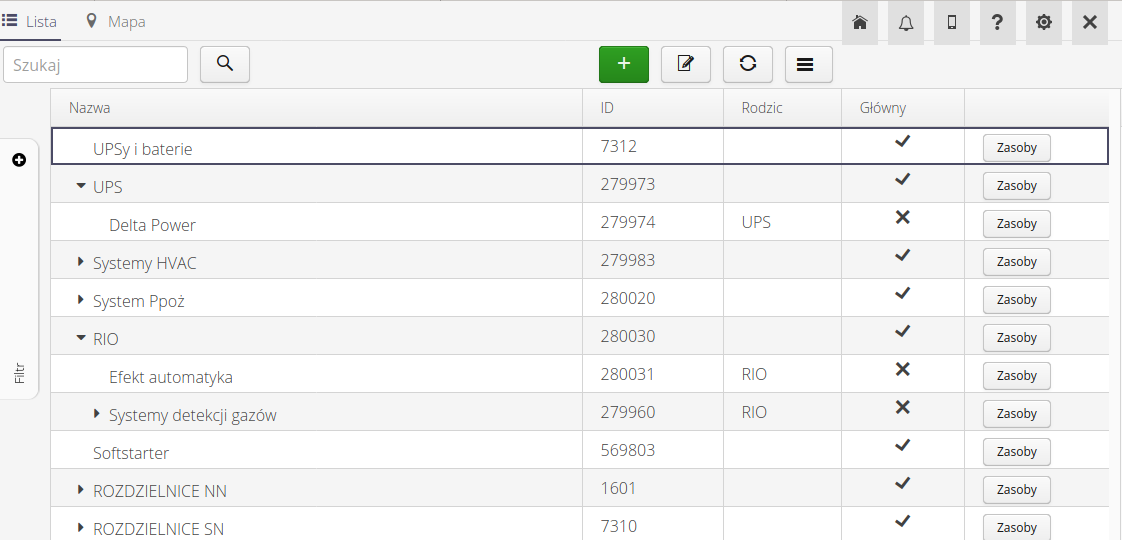Viewport: 1122px width, 540px height.
Task: Click the magnifier search button
Action: tap(225, 64)
